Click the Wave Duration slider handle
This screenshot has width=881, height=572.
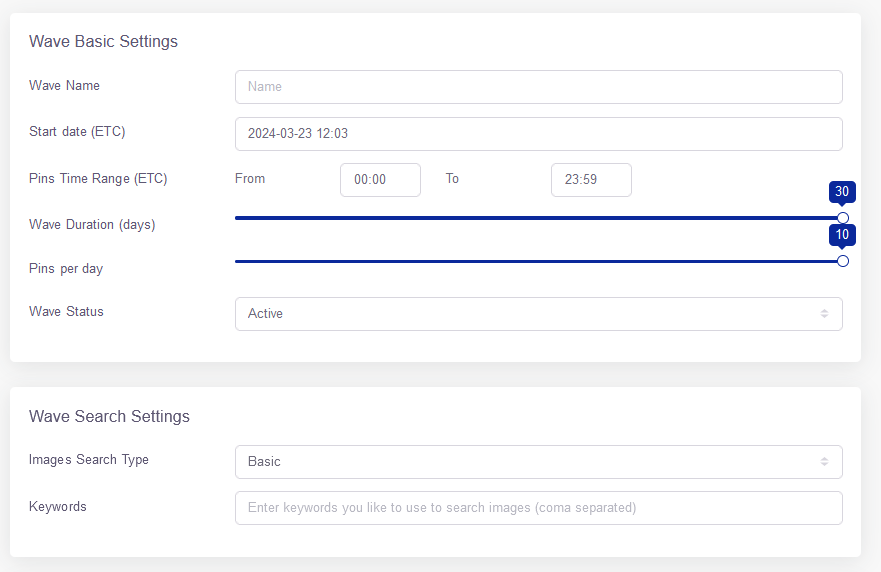(843, 218)
